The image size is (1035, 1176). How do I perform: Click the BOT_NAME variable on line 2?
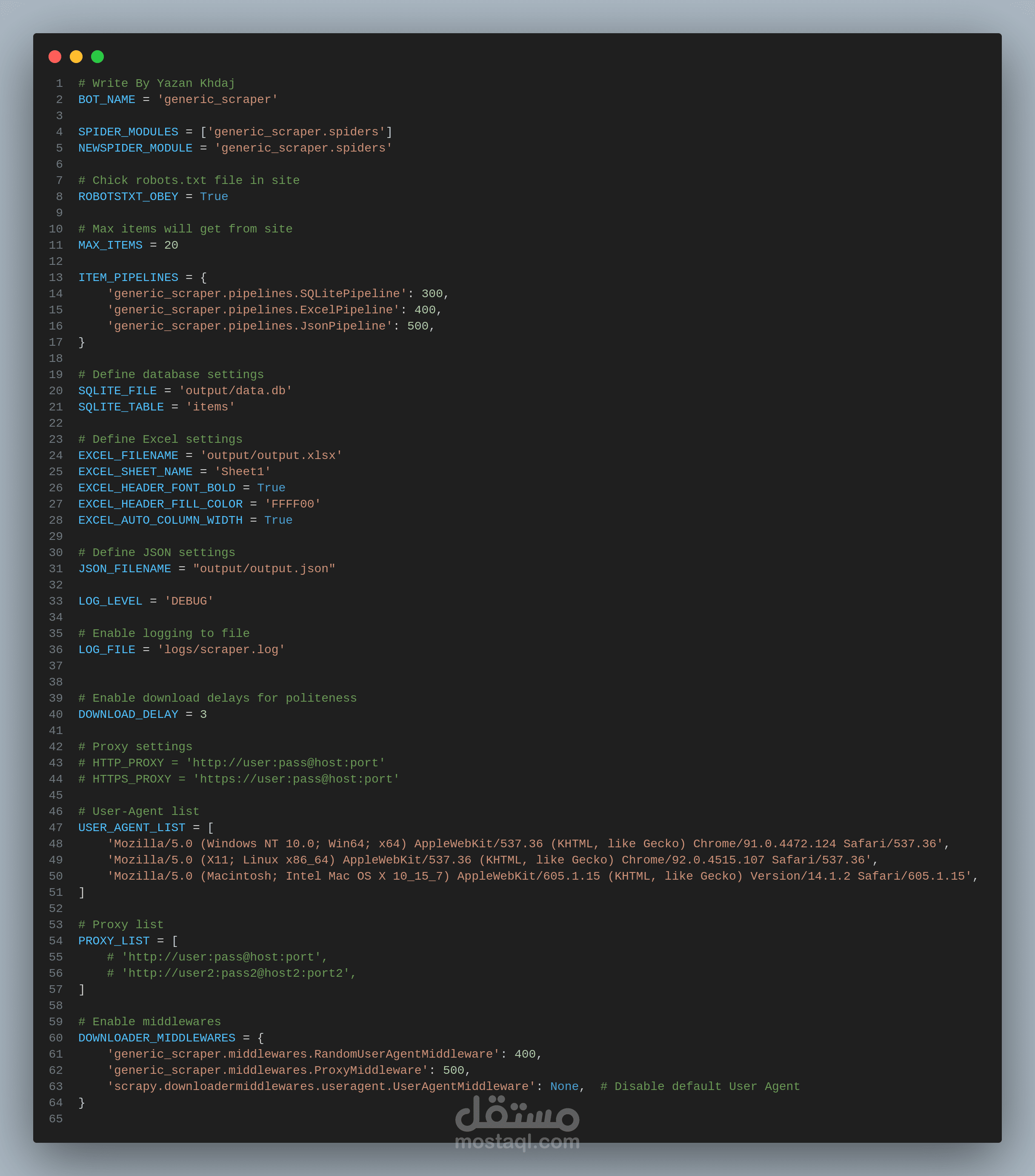tap(106, 100)
